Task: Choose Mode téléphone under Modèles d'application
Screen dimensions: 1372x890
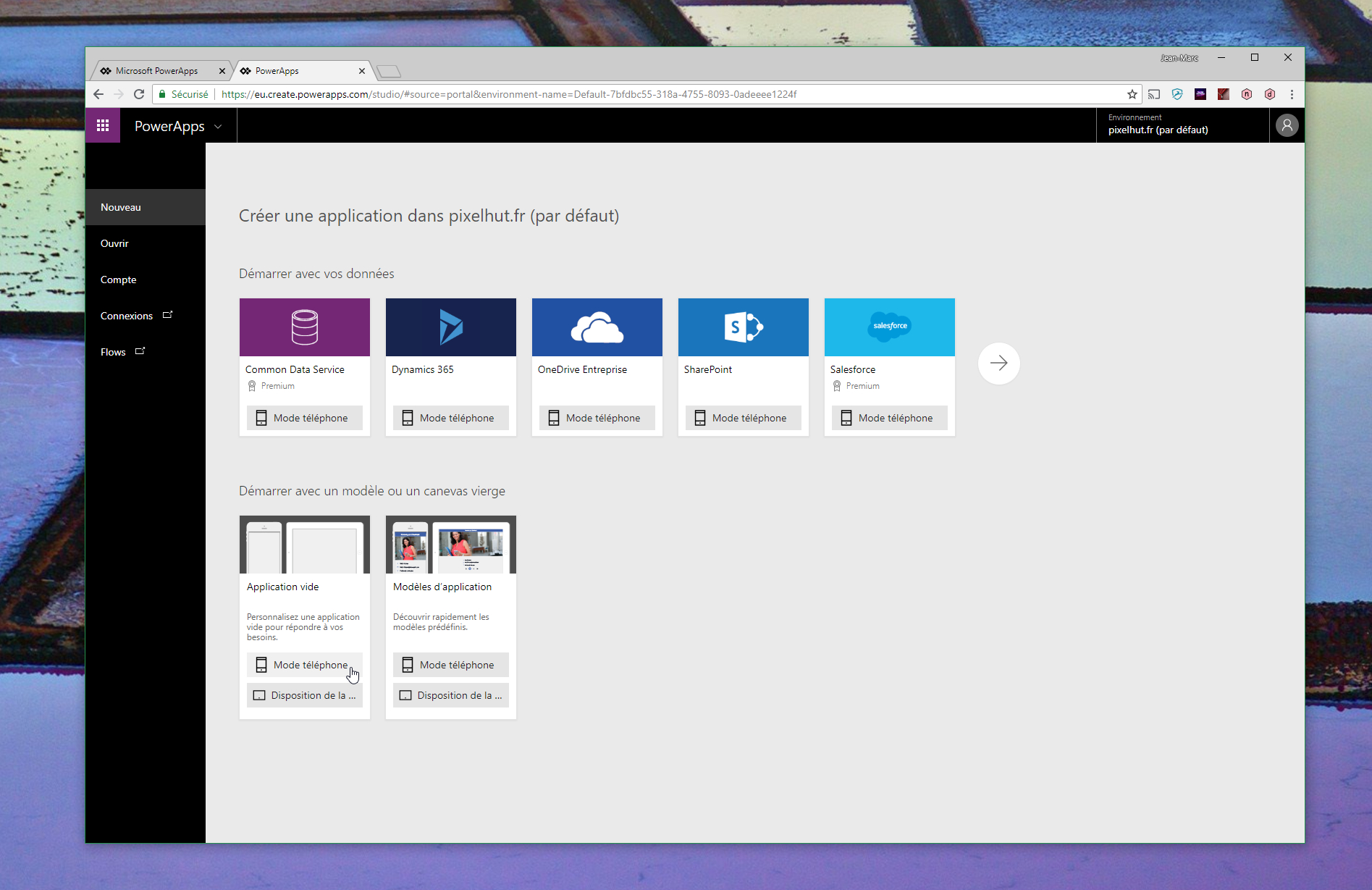Action: coord(451,665)
